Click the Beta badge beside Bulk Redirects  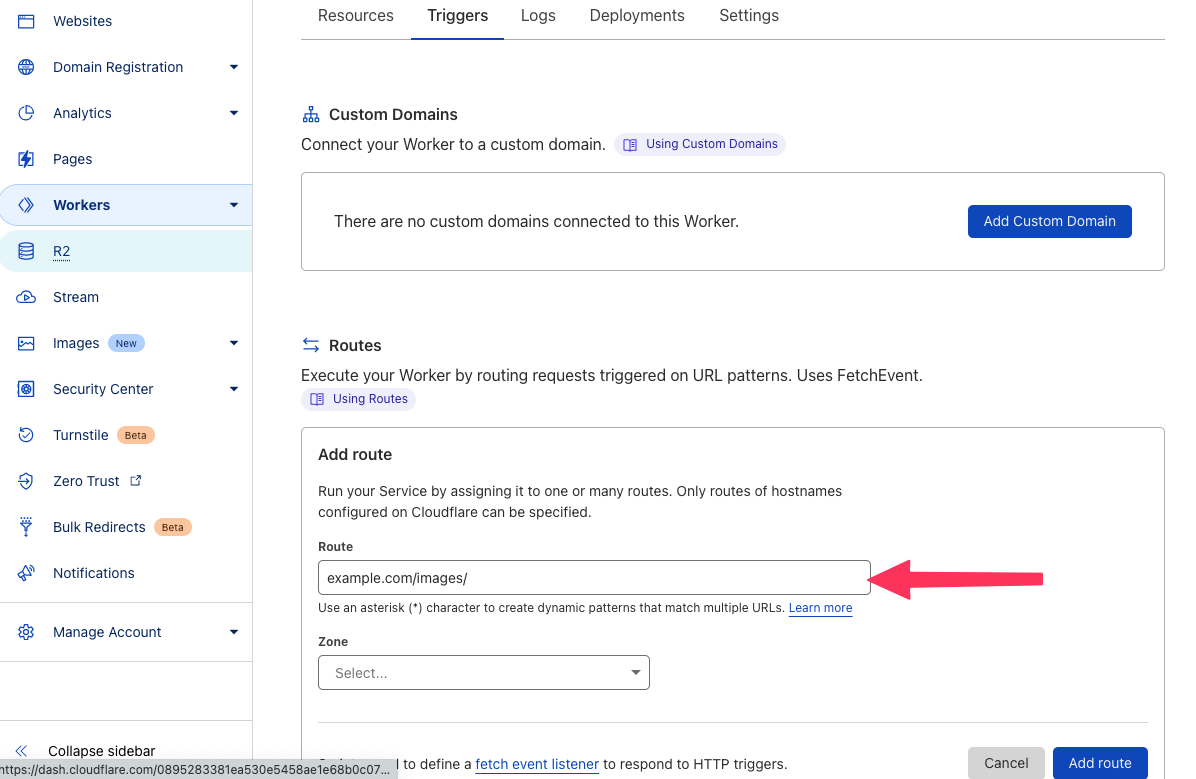pos(172,527)
